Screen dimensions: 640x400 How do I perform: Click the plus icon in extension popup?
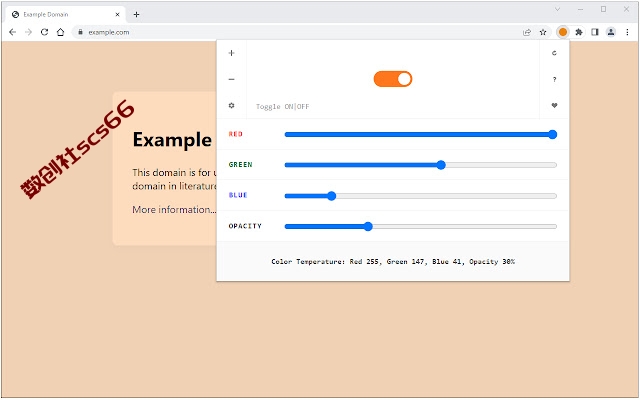click(x=231, y=53)
